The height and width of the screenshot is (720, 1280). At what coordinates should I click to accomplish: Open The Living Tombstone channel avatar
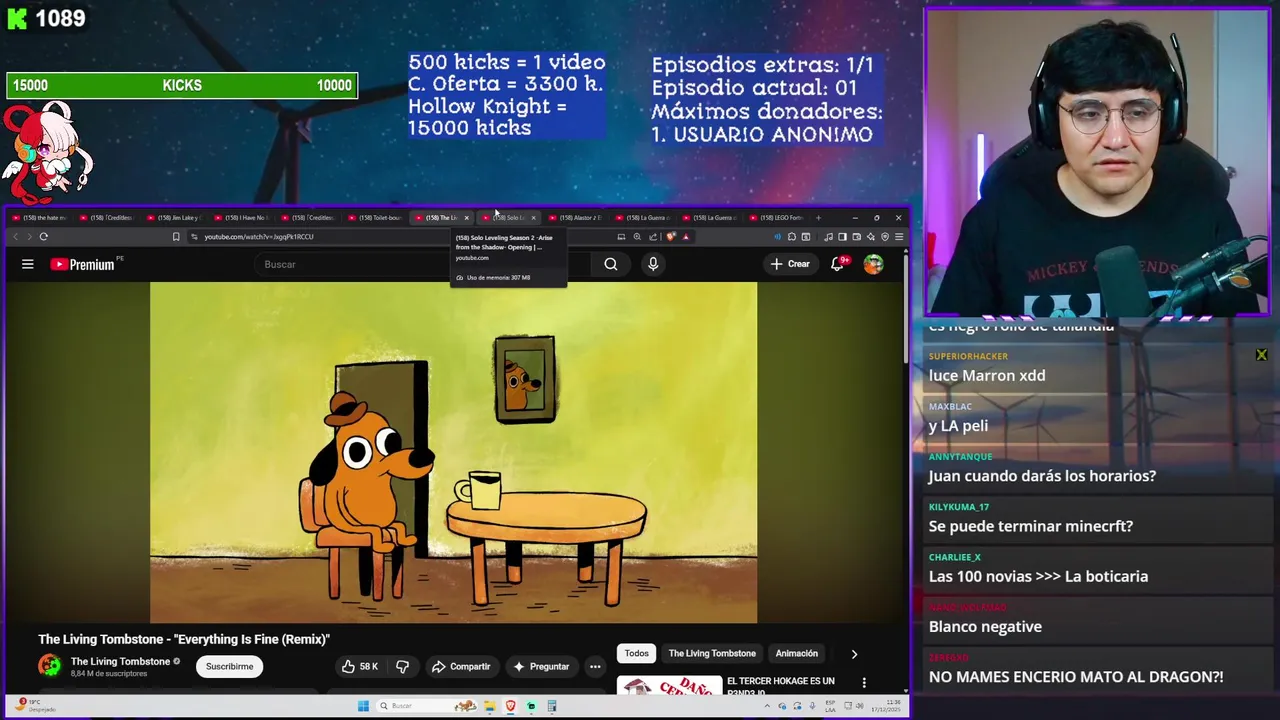49,666
